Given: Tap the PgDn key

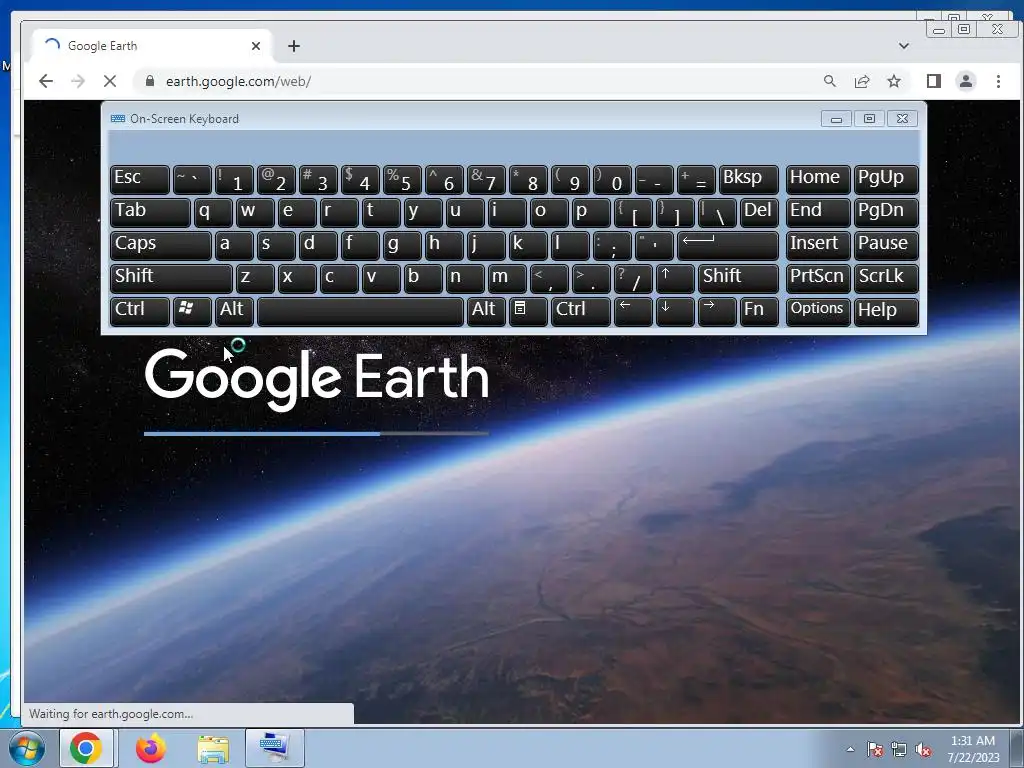Looking at the screenshot, I should tap(886, 212).
